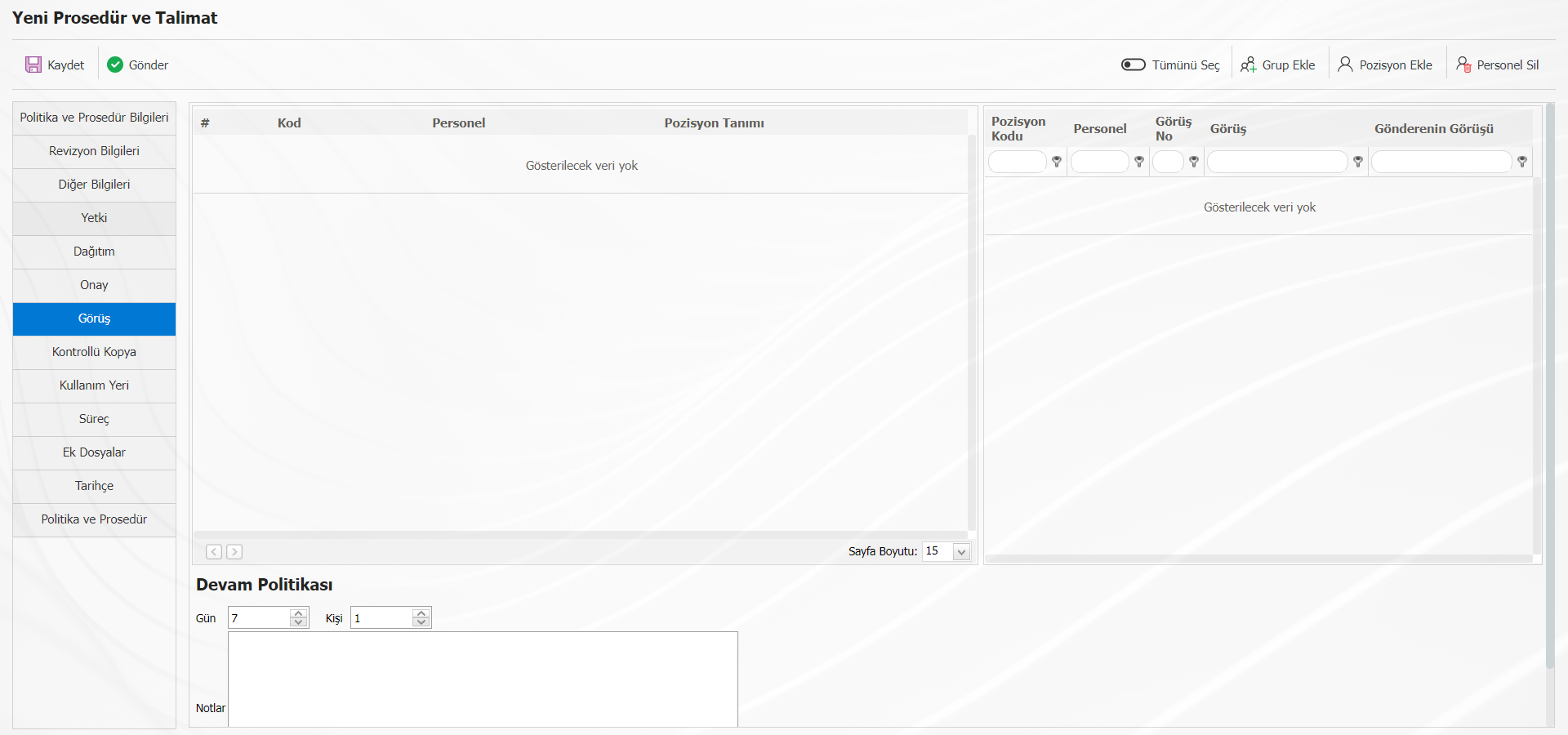Click the Kaydet button label
Image resolution: width=1568 pixels, height=735 pixels.
click(x=66, y=65)
